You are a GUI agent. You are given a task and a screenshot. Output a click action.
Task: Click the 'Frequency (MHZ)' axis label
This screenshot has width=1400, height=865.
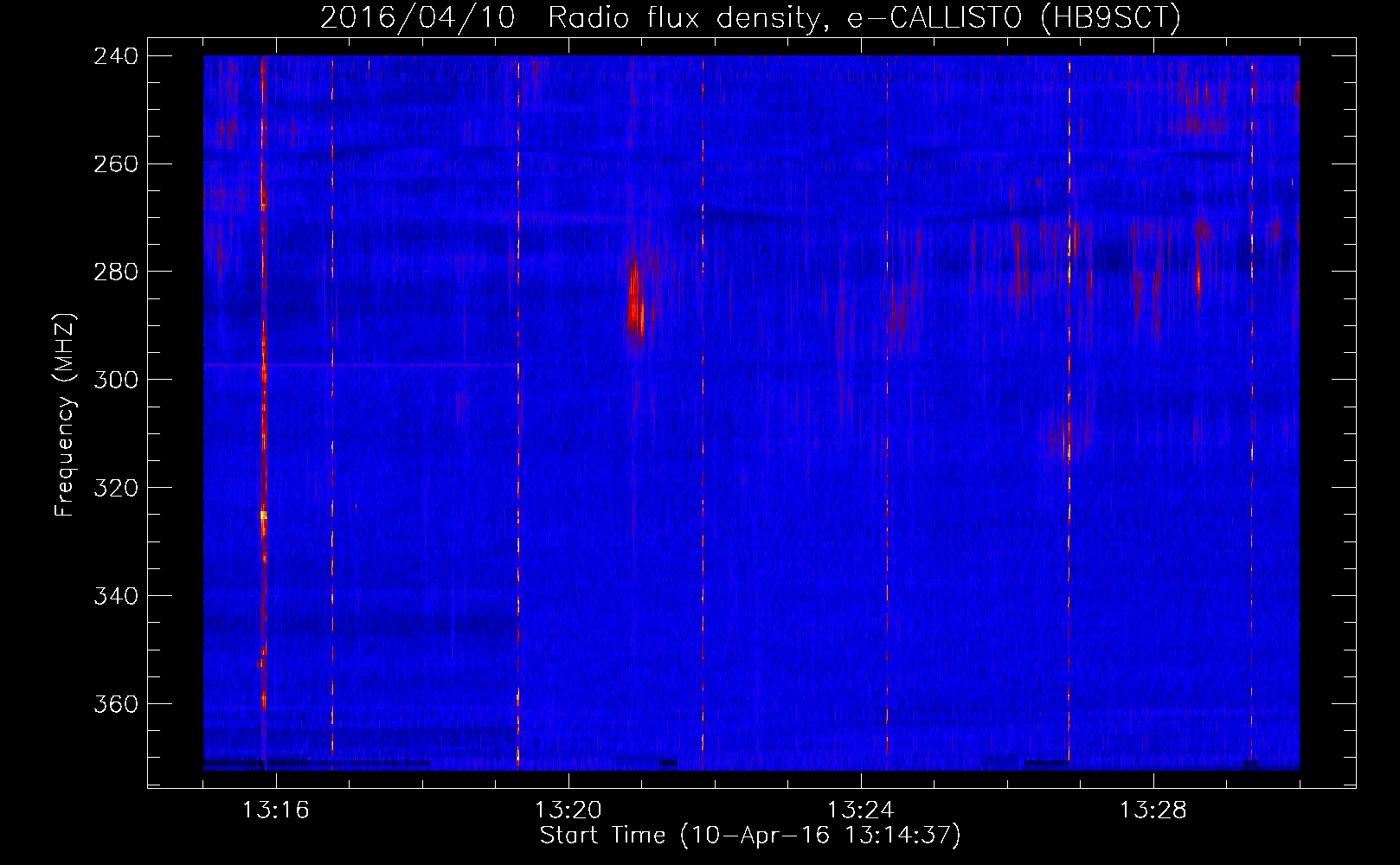[x=66, y=415]
